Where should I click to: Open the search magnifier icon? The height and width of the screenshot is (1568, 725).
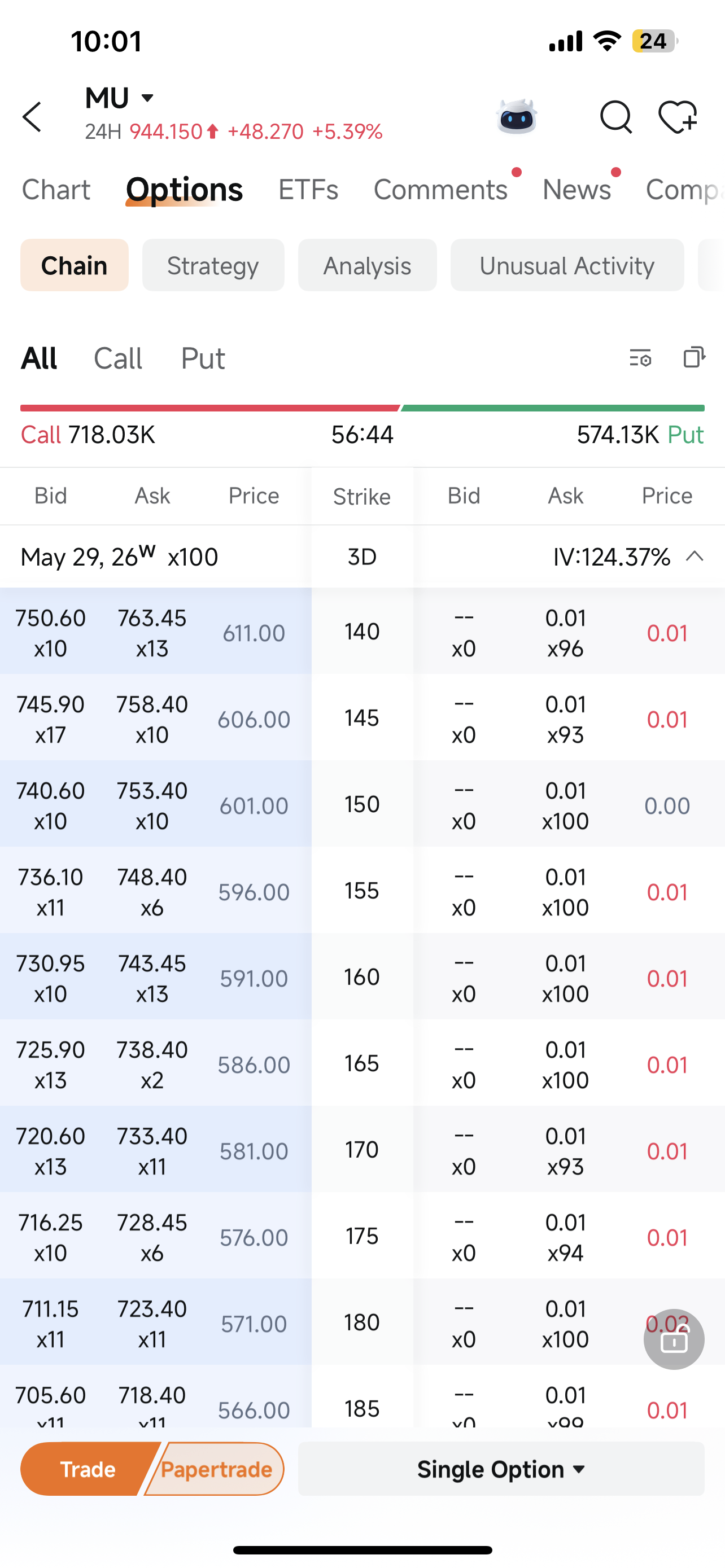click(616, 117)
